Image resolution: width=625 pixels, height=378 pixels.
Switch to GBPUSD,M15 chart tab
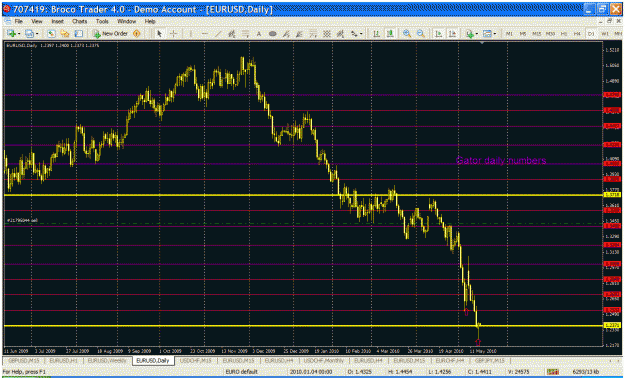tap(24, 360)
